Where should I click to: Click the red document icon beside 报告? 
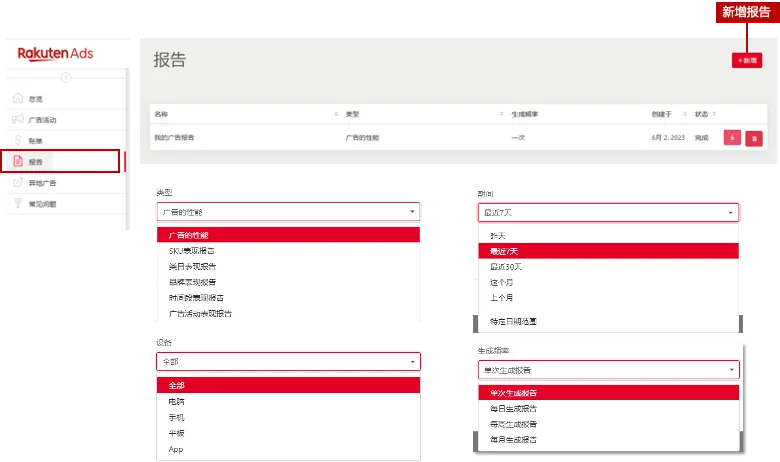(x=18, y=161)
